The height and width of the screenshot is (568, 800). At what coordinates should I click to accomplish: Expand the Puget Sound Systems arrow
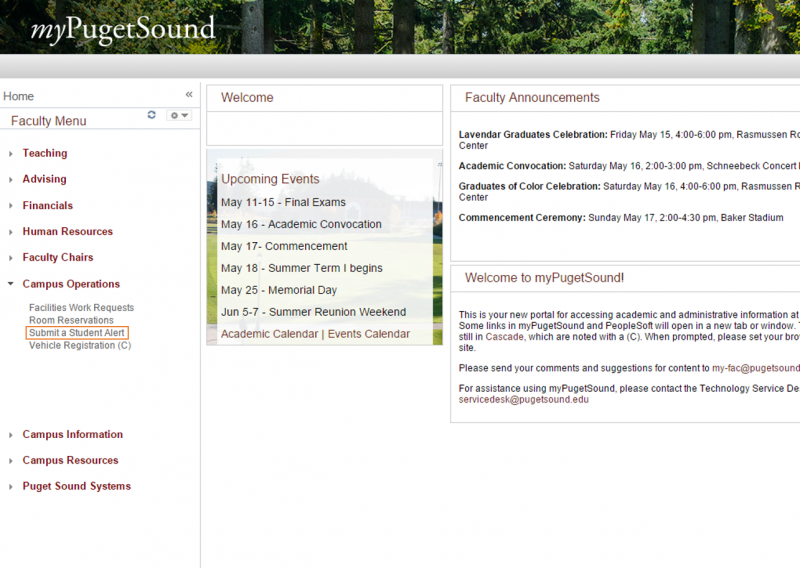tap(11, 487)
